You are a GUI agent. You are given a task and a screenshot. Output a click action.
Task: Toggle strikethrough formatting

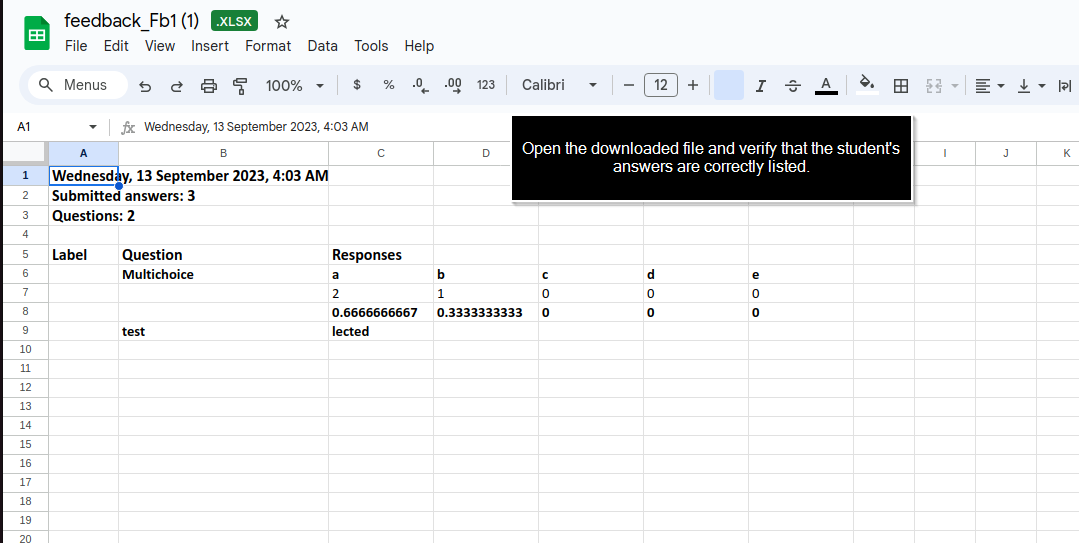tap(793, 85)
